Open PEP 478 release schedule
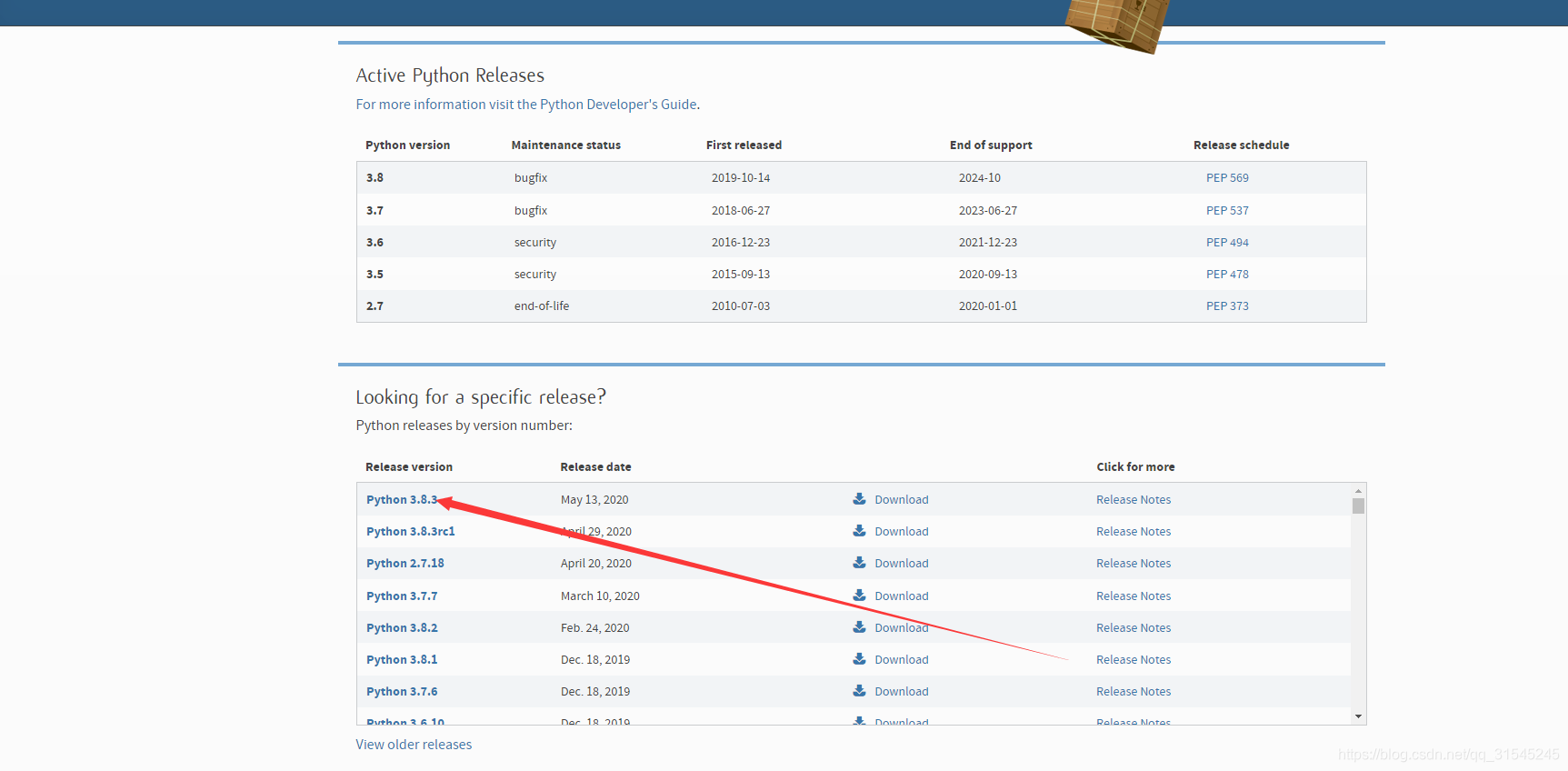The width and height of the screenshot is (1568, 771). [x=1227, y=275]
